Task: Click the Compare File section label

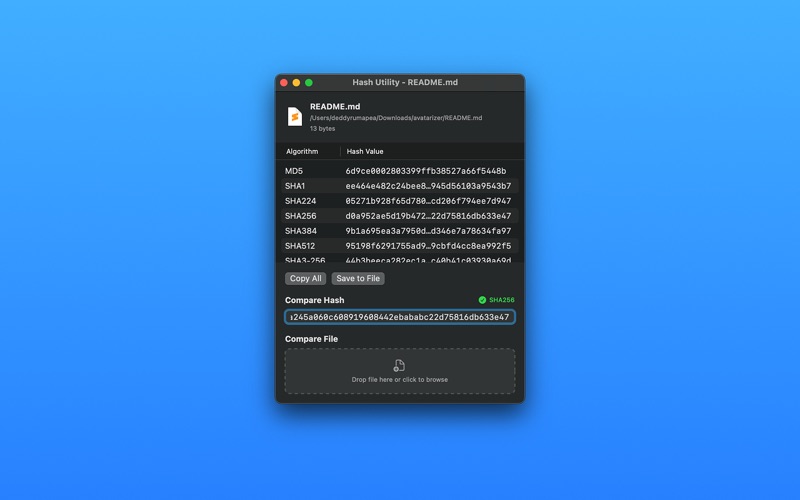Action: click(x=311, y=339)
